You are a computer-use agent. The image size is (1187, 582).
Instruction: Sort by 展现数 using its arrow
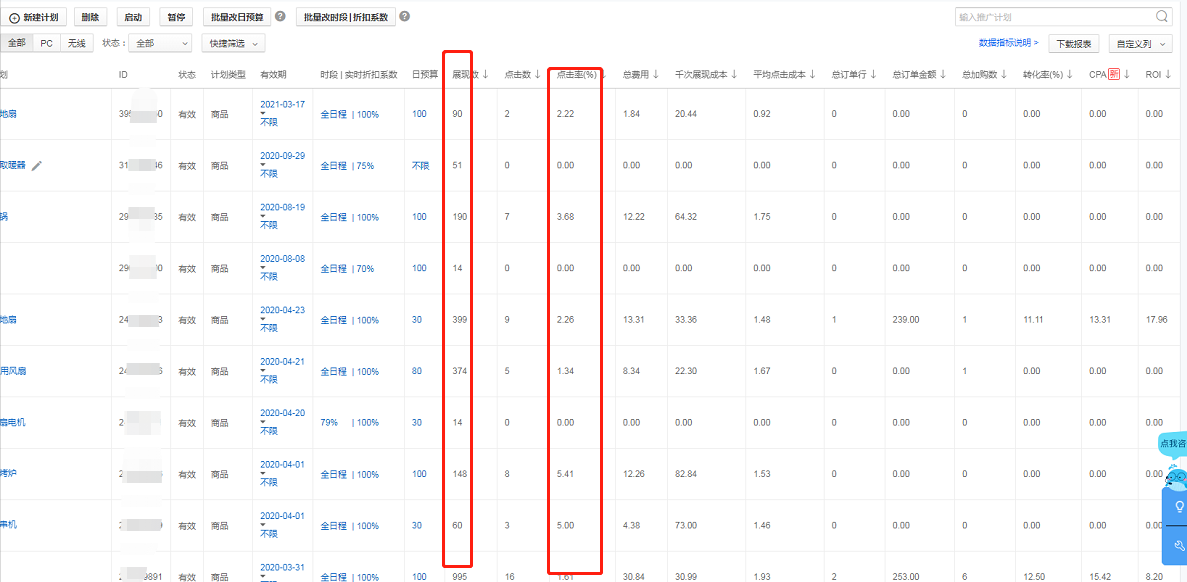click(x=486, y=74)
